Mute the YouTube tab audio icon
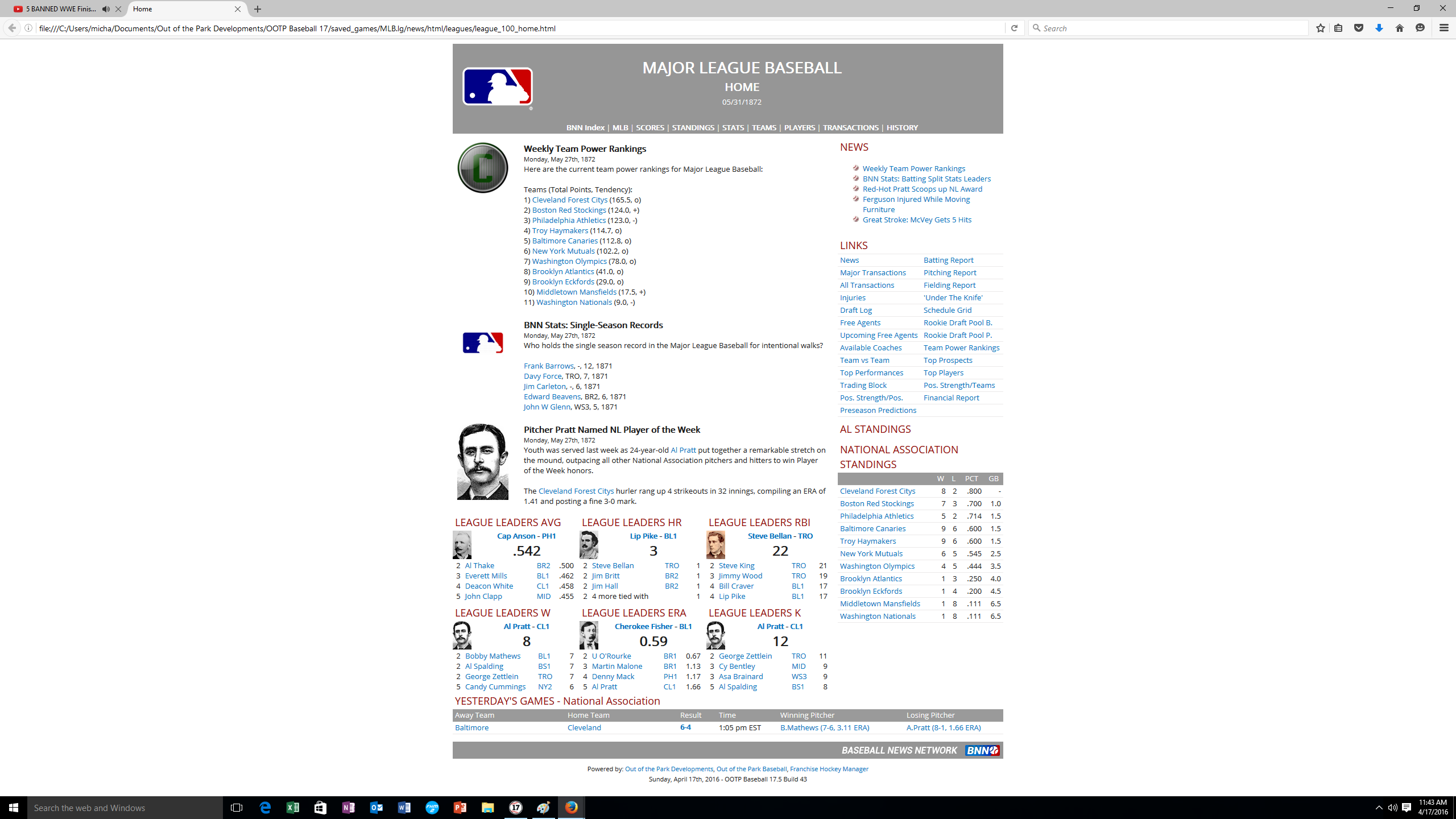 click(x=106, y=9)
